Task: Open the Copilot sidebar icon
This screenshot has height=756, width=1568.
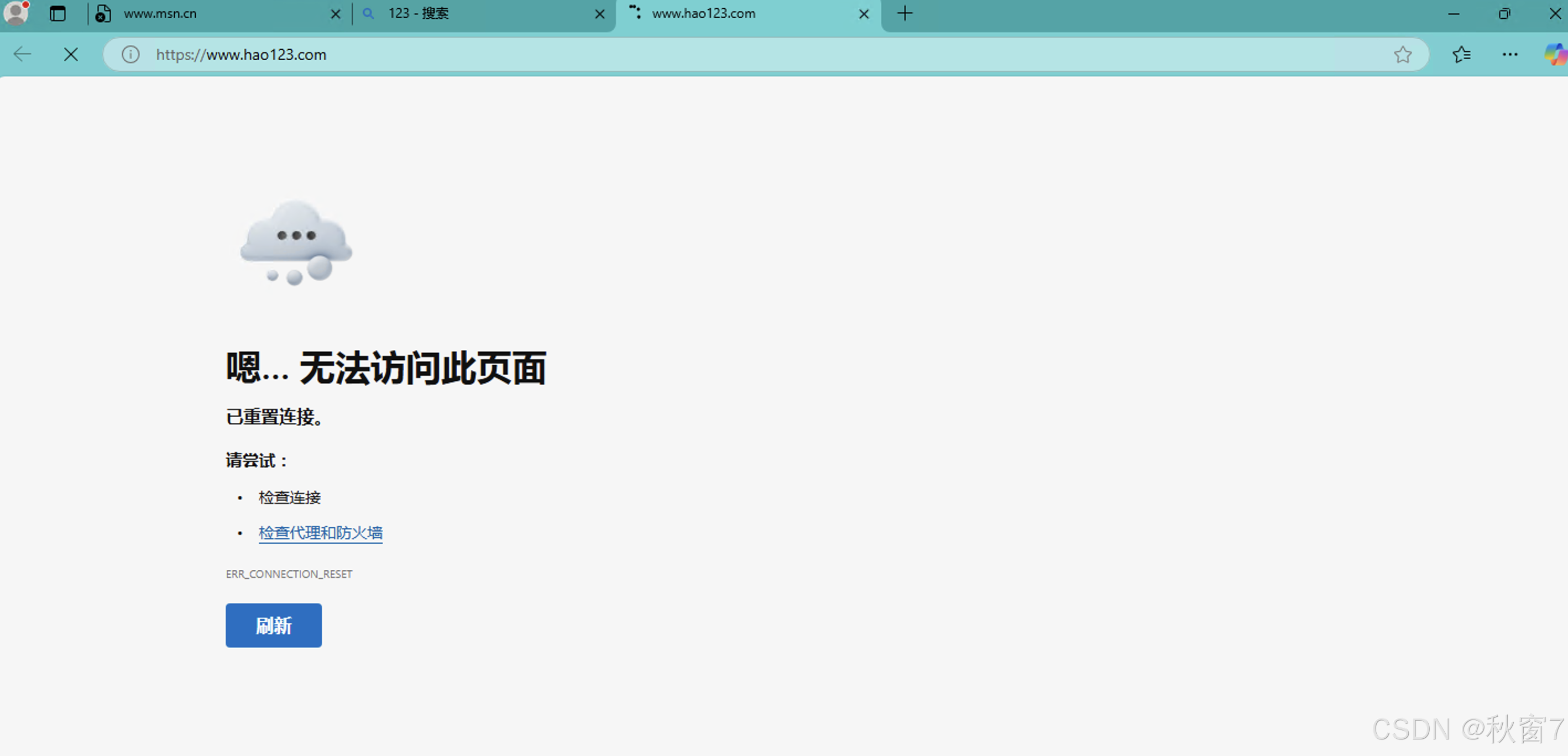Action: coord(1555,55)
